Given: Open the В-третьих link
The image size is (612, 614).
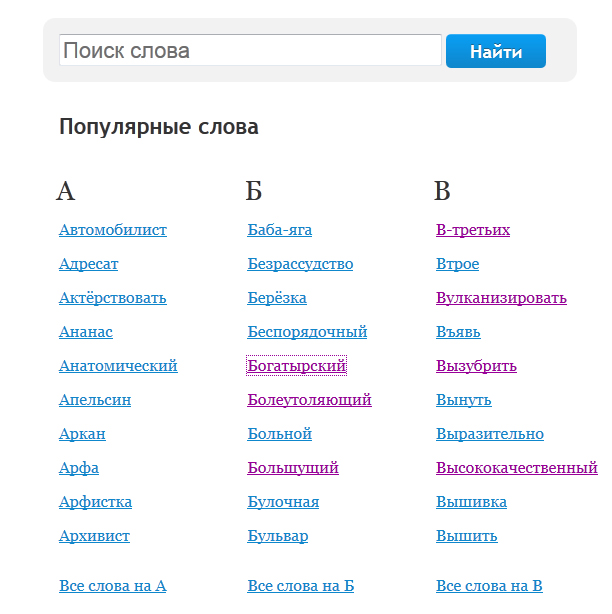Looking at the screenshot, I should point(473,230).
